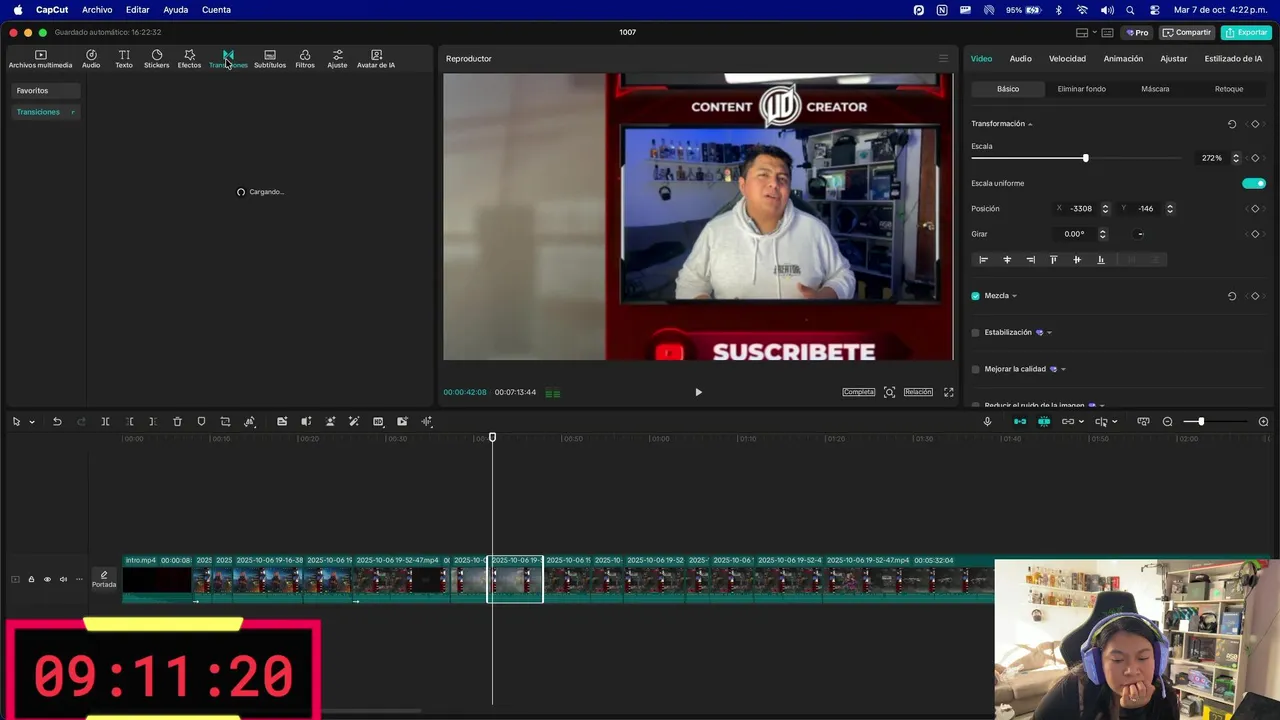This screenshot has height=720, width=1280.
Task: Open the player hamburger menu
Action: pos(943,58)
